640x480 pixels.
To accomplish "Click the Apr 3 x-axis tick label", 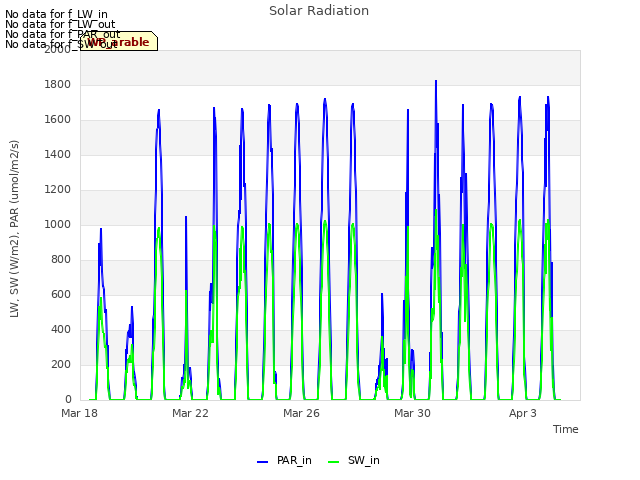I will click(522, 413).
